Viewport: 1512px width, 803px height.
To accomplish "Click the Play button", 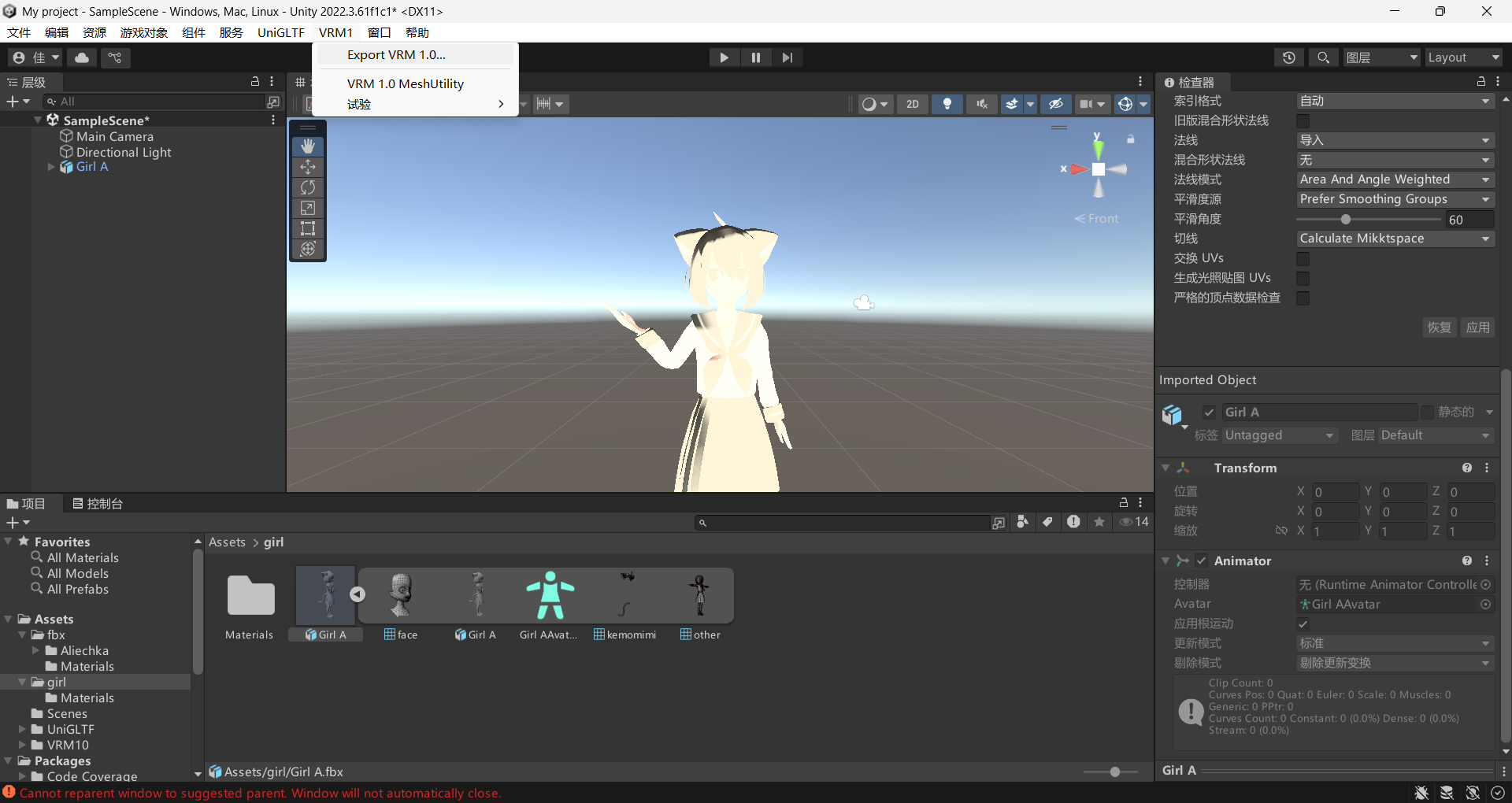I will click(724, 57).
